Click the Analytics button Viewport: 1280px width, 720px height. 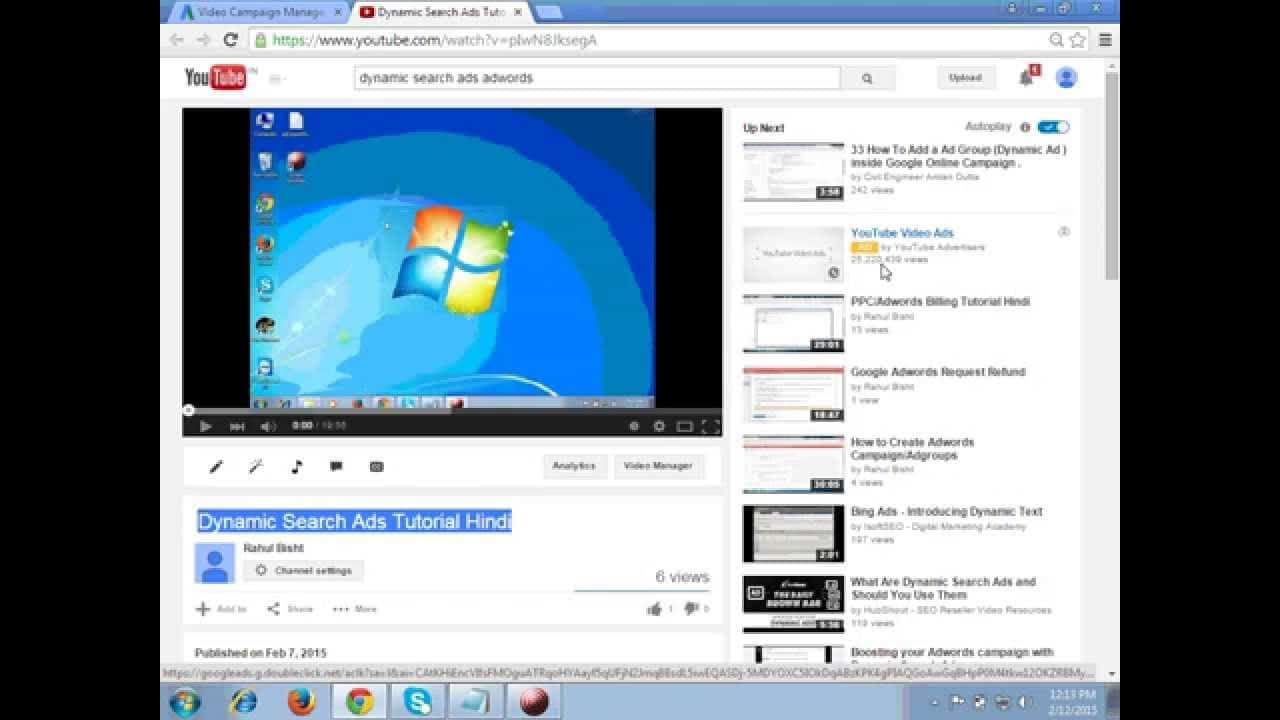click(x=574, y=466)
